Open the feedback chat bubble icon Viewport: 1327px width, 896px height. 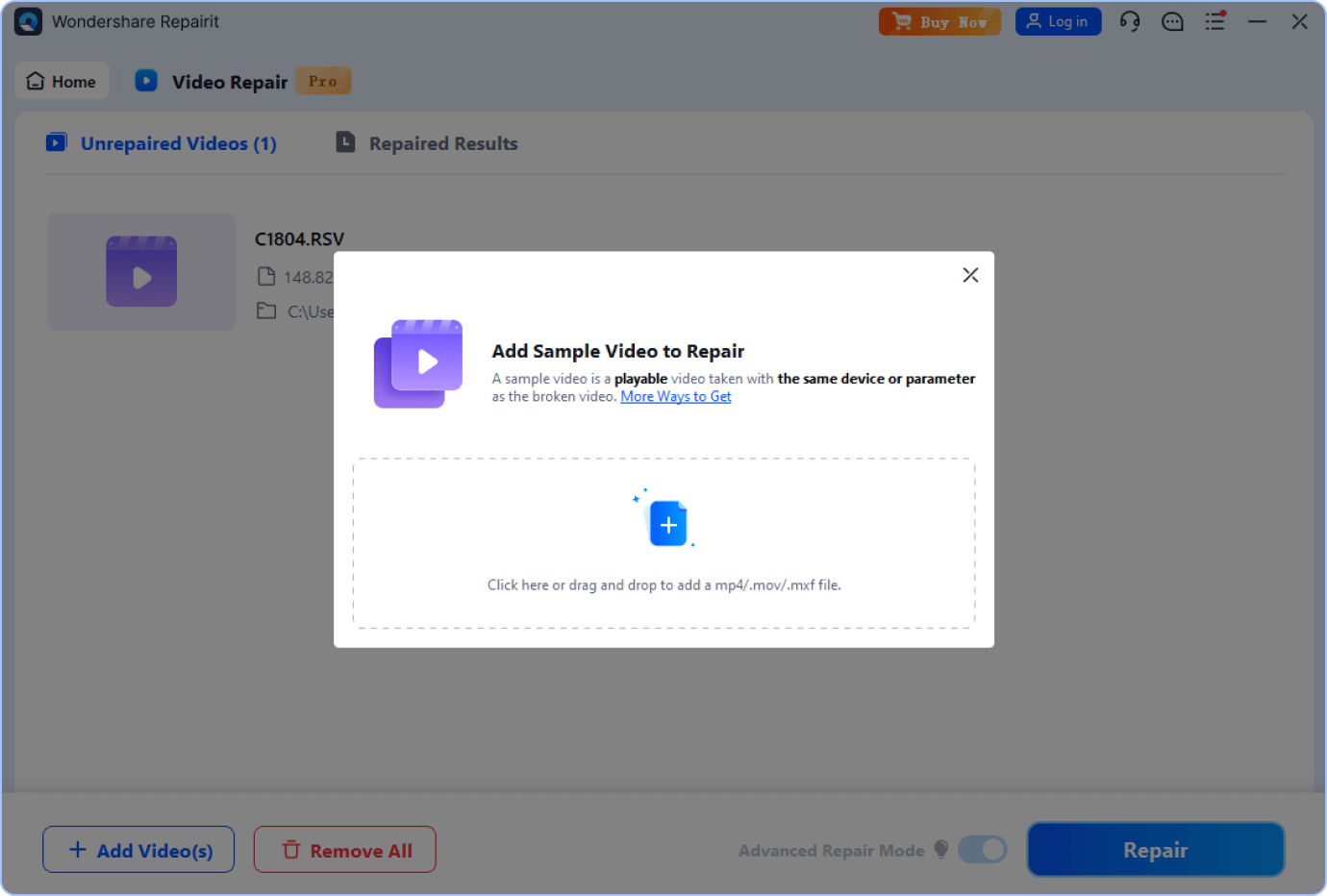coord(1172,21)
